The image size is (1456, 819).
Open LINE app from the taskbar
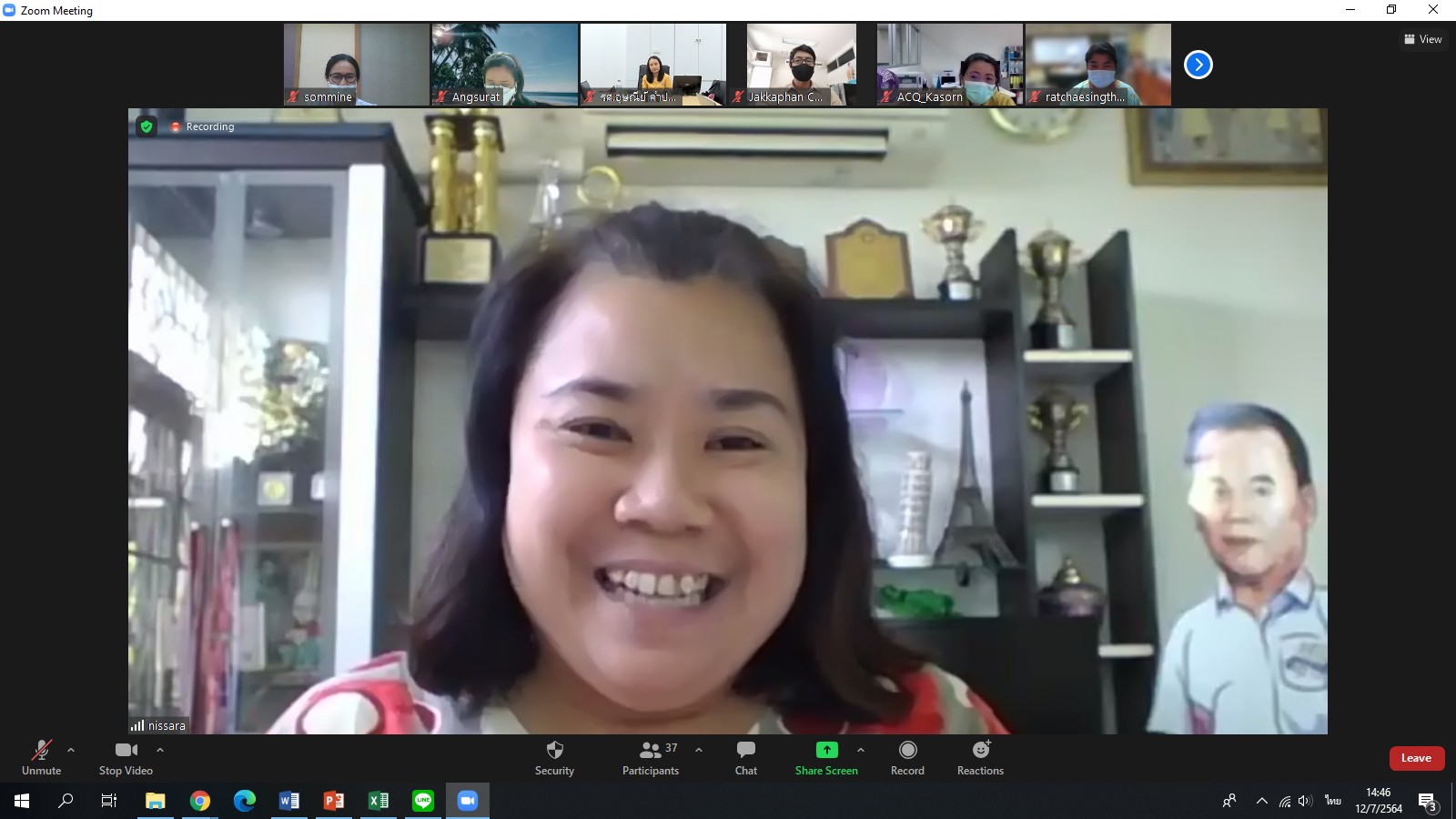click(423, 801)
